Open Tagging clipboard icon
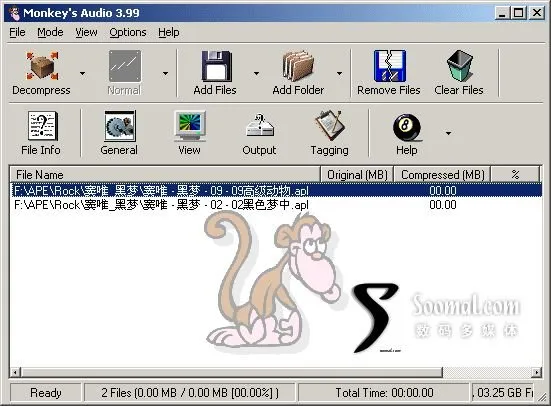Image resolution: width=551 pixels, height=406 pixels. [330, 125]
